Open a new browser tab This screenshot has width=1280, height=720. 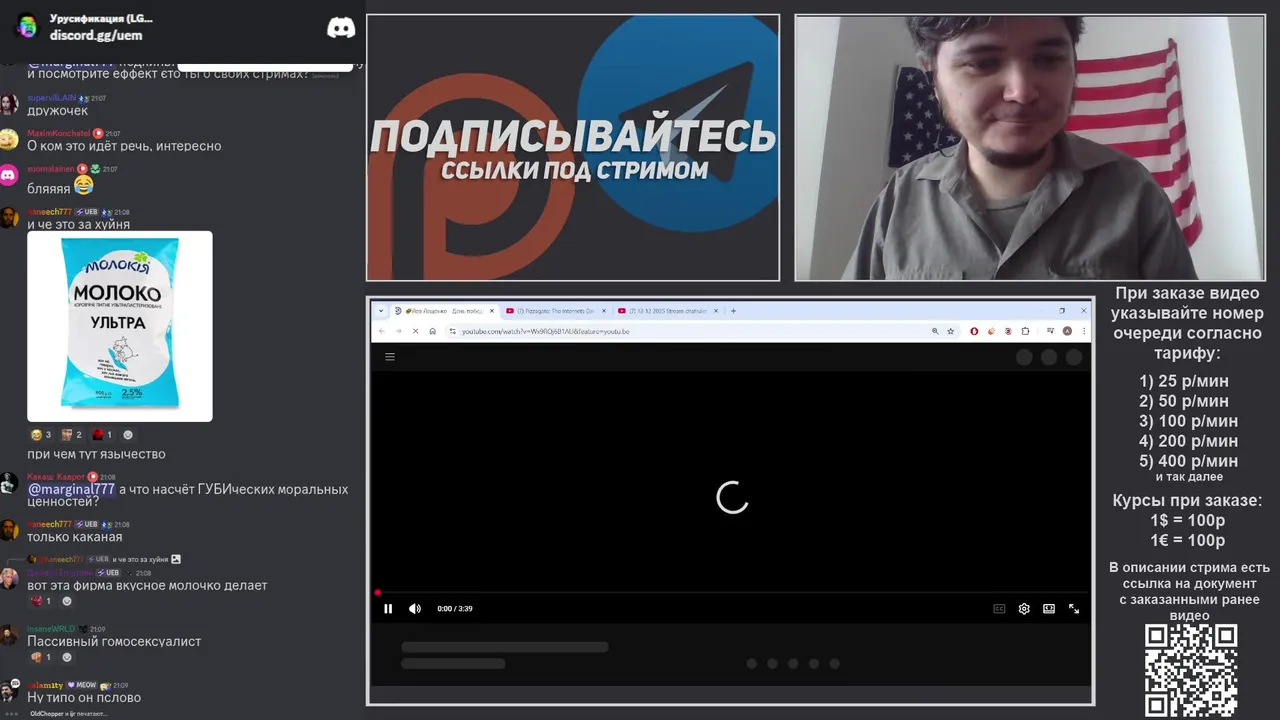coord(733,311)
